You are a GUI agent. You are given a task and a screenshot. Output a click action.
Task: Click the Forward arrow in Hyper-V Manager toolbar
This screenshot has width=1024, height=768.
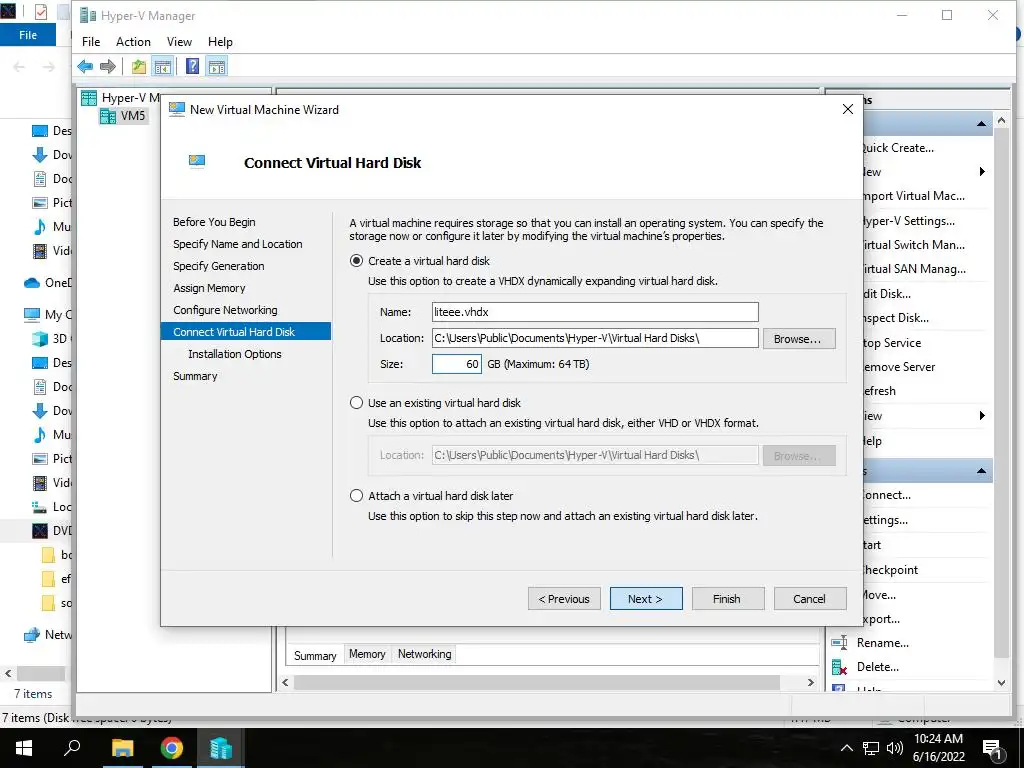tap(108, 66)
